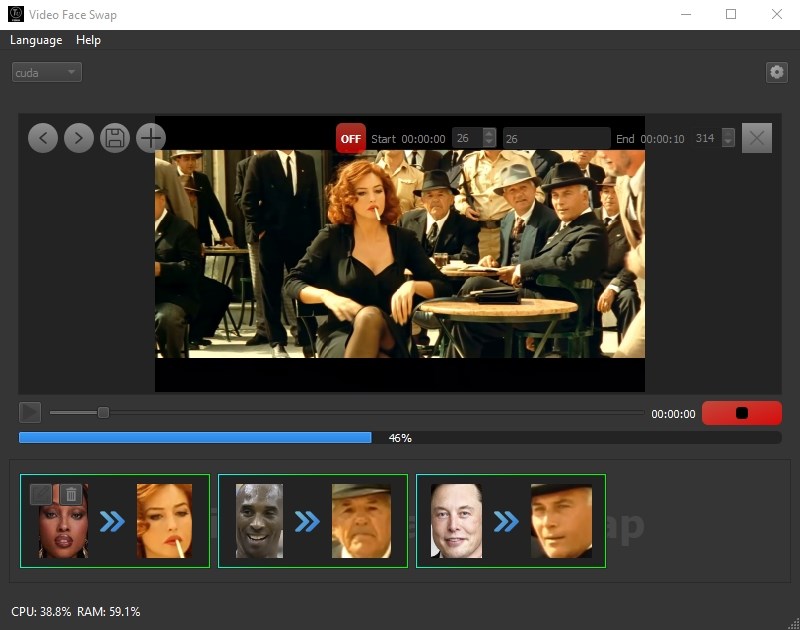Open the Help menu

point(88,40)
